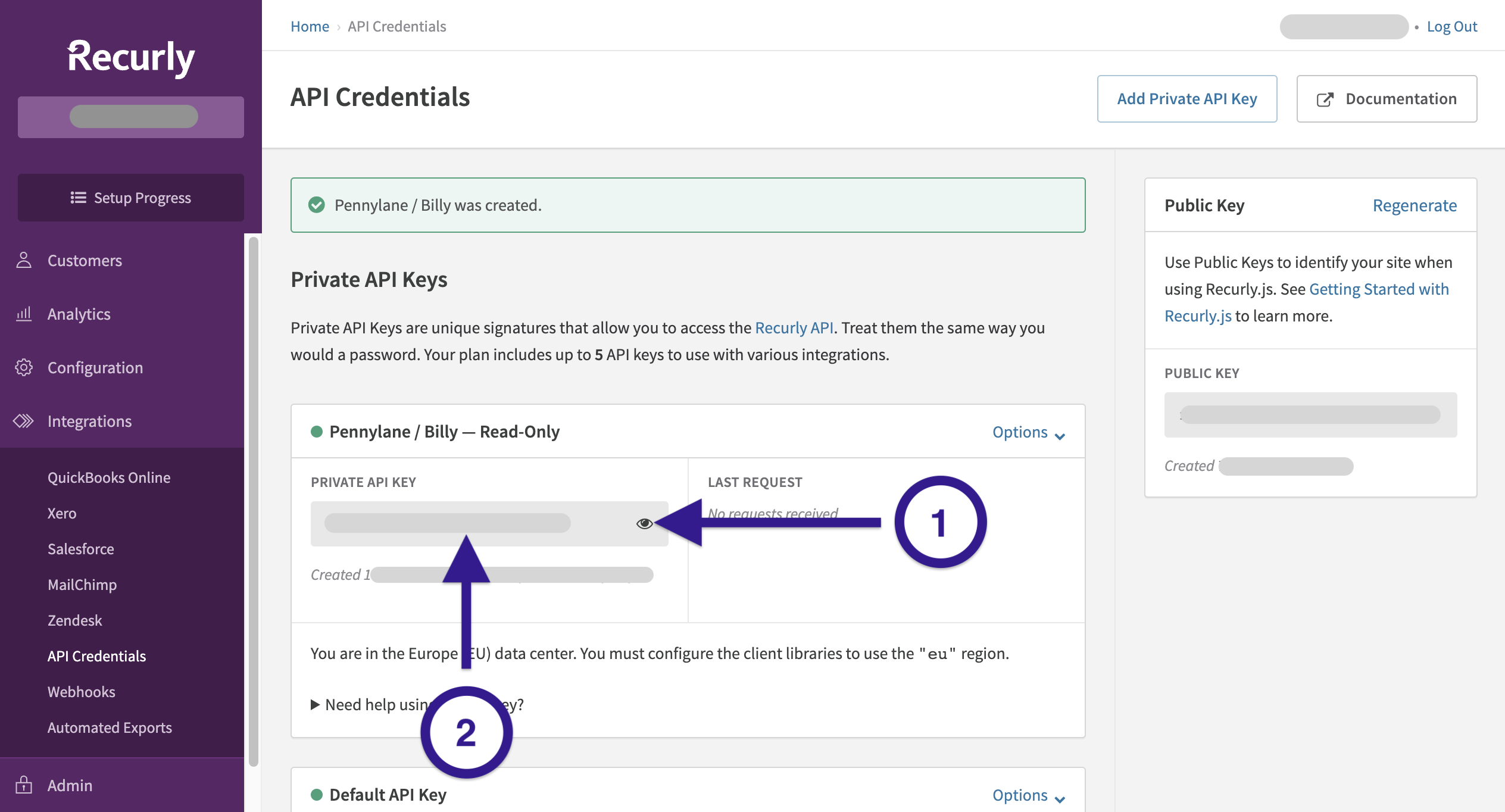Click the Admin icon in sidebar
The height and width of the screenshot is (812, 1505).
(24, 785)
